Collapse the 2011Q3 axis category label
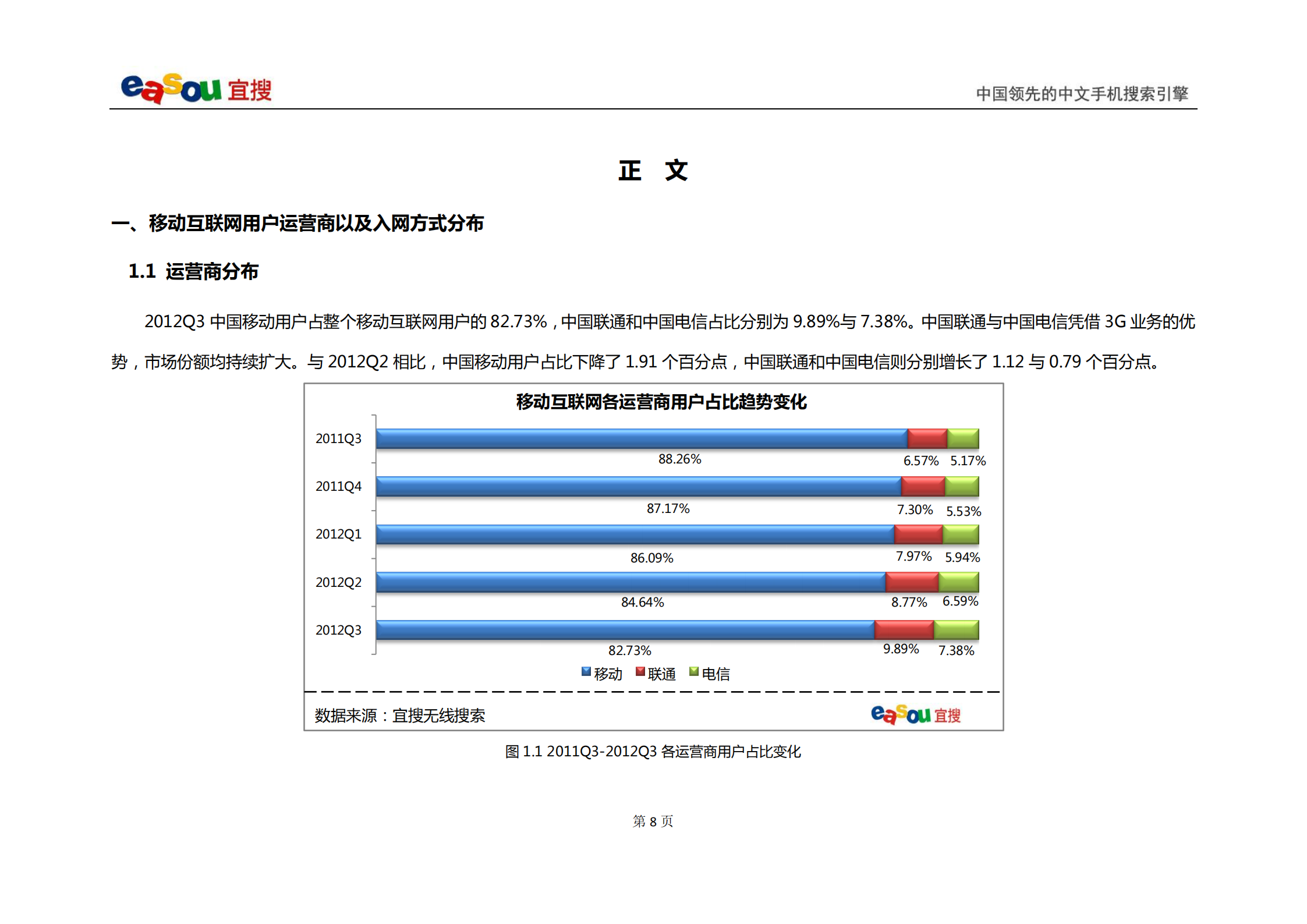 (x=339, y=438)
